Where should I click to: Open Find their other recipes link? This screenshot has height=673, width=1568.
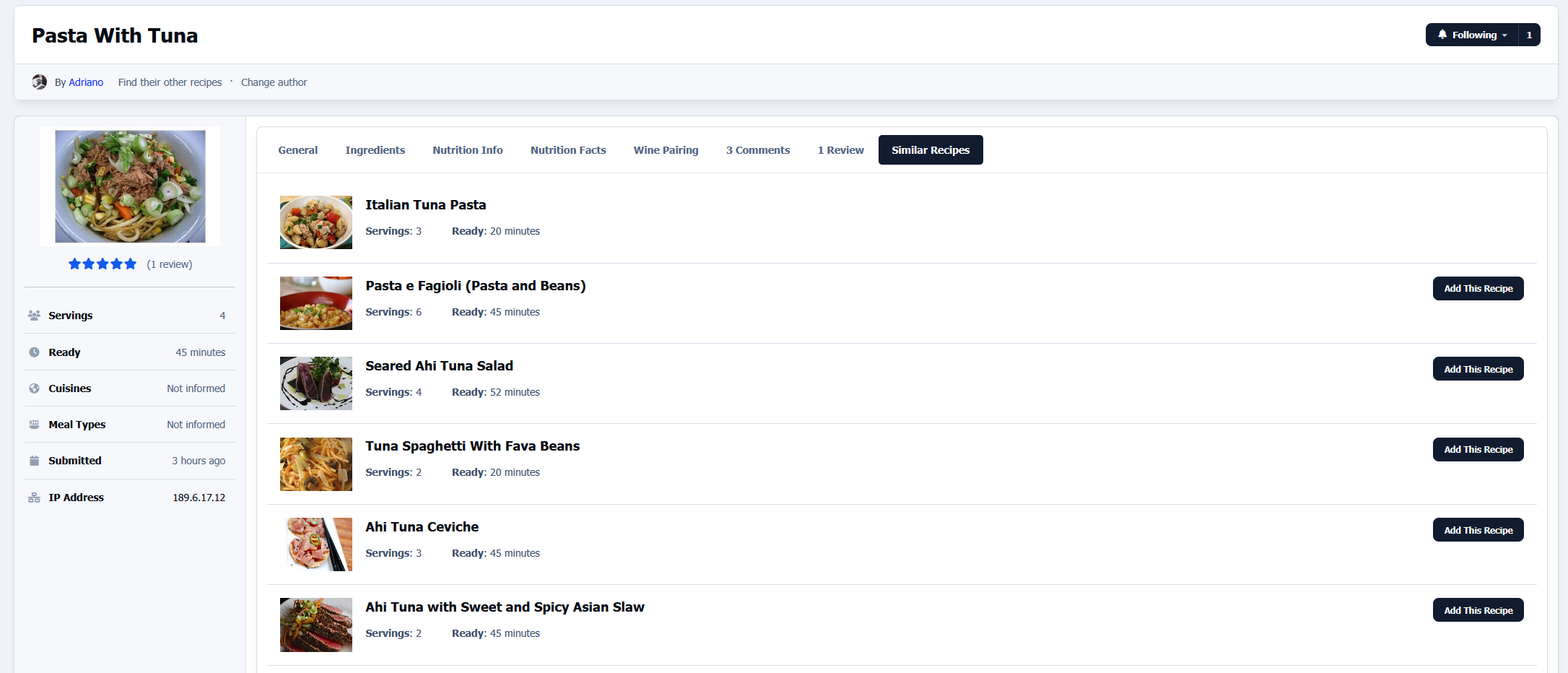(170, 82)
